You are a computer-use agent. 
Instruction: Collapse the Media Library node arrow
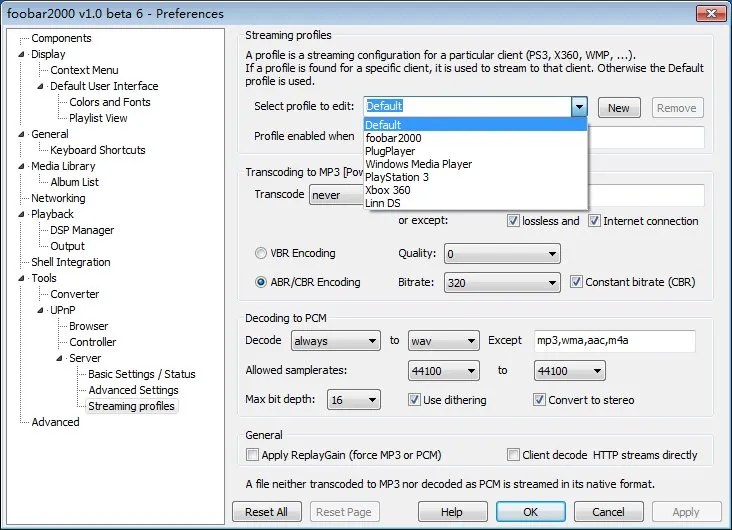21,166
